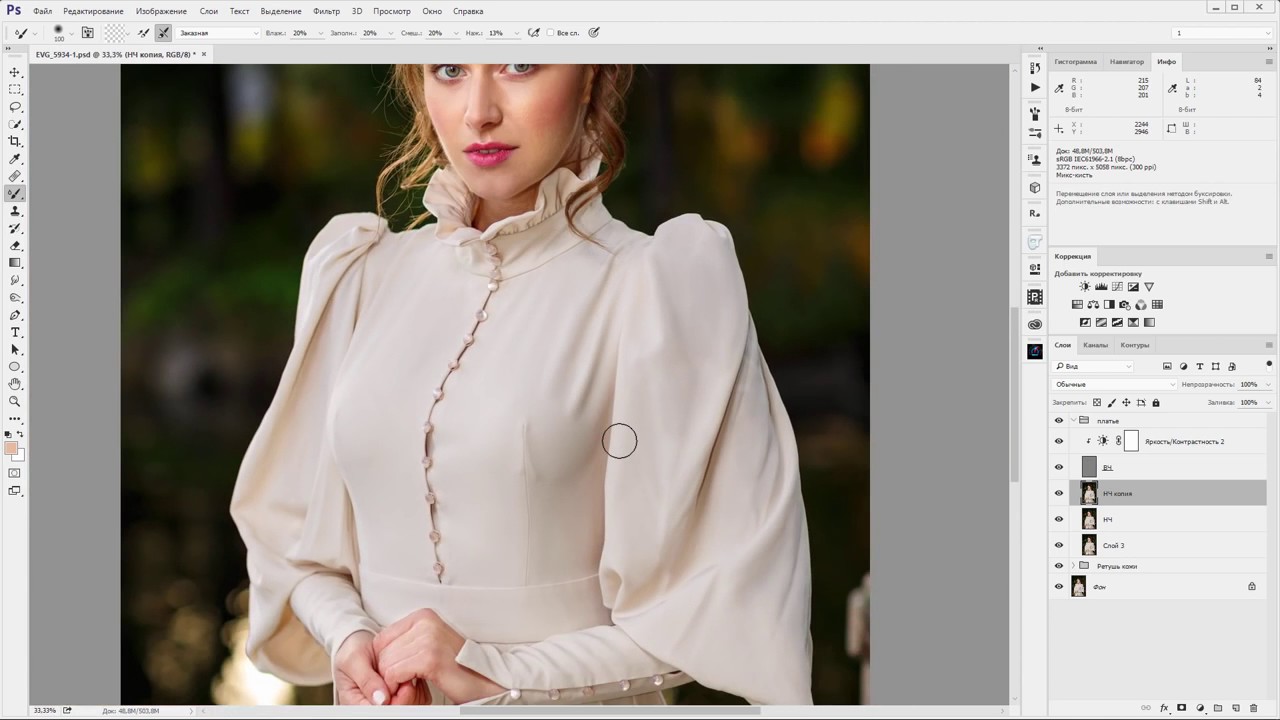Image resolution: width=1280 pixels, height=720 pixels.
Task: Select the Zoom tool
Action: tap(15, 401)
